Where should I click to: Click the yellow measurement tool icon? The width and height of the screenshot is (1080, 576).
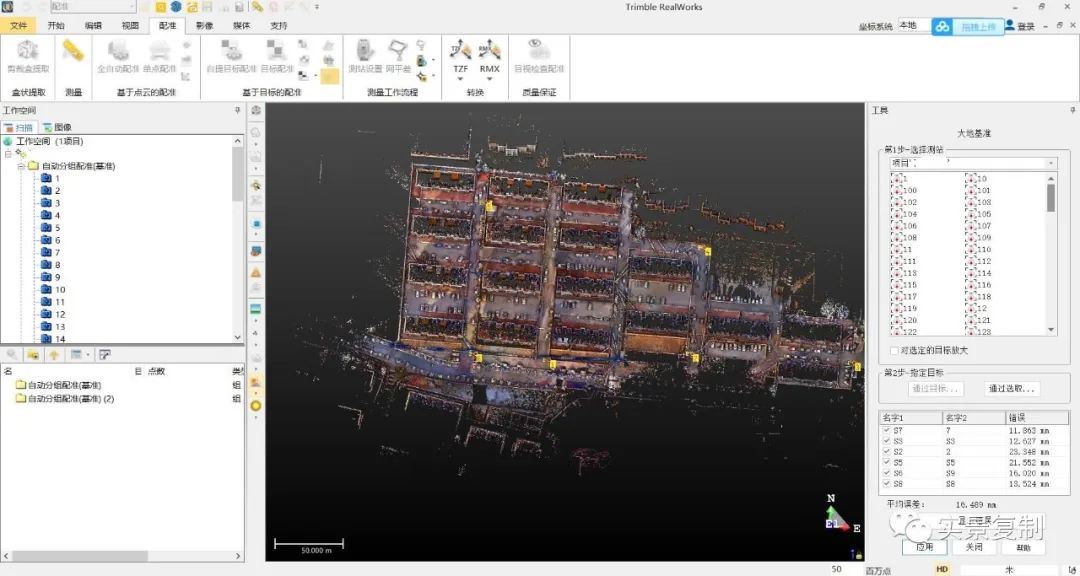(73, 52)
